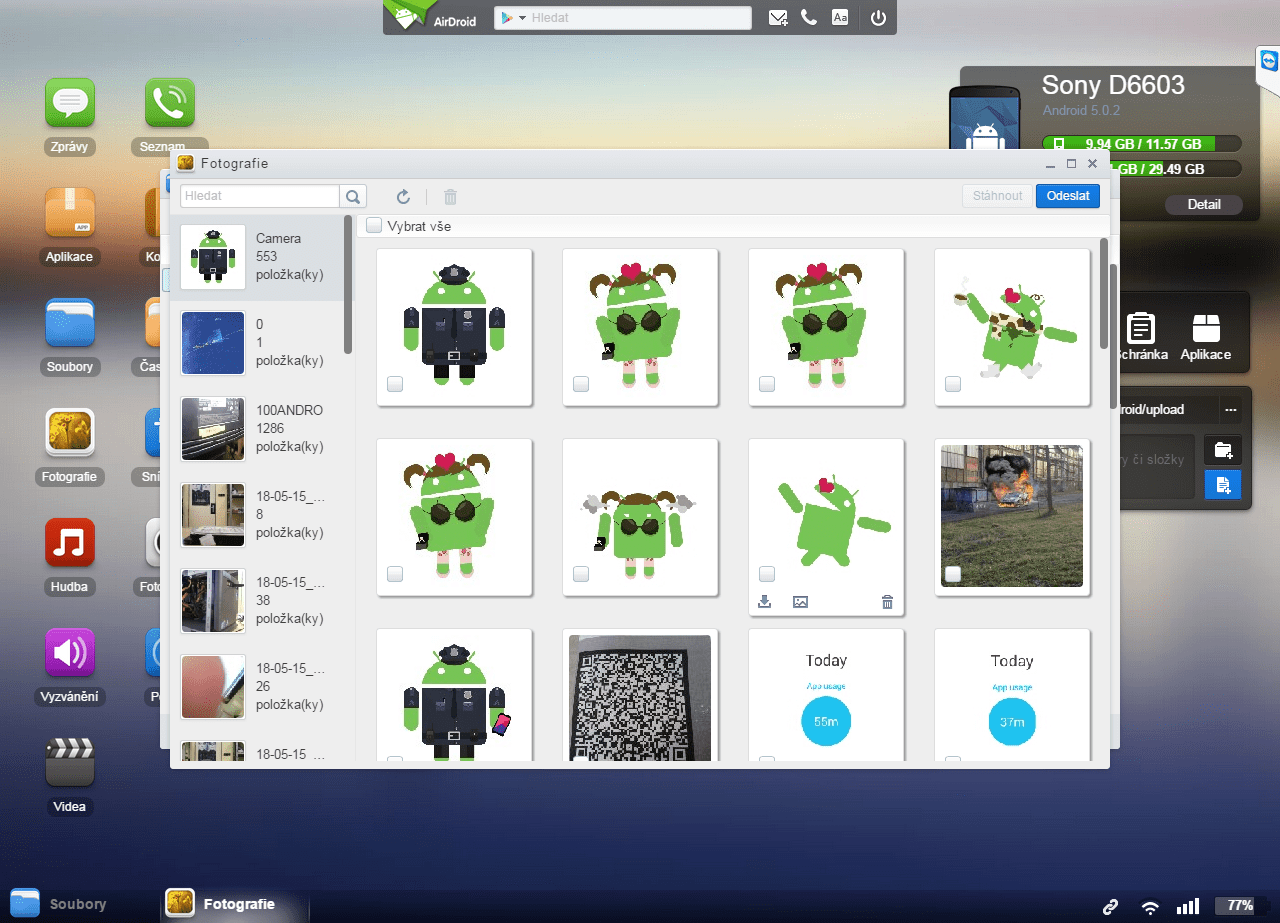Click the 9.94 GB / 11.57 GB storage bar
This screenshot has height=923, width=1280.
tap(1142, 144)
